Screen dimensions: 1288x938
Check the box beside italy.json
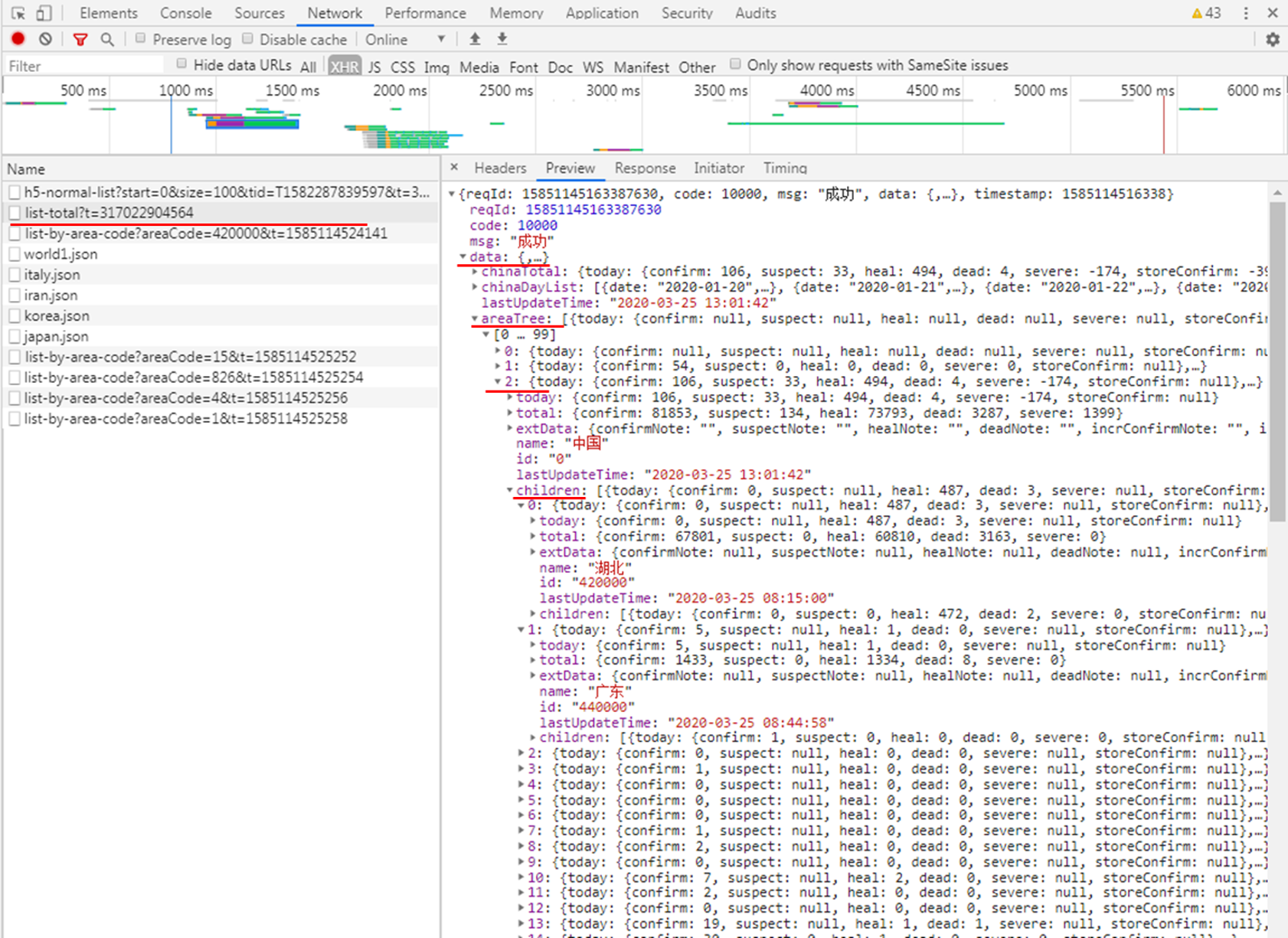15,275
